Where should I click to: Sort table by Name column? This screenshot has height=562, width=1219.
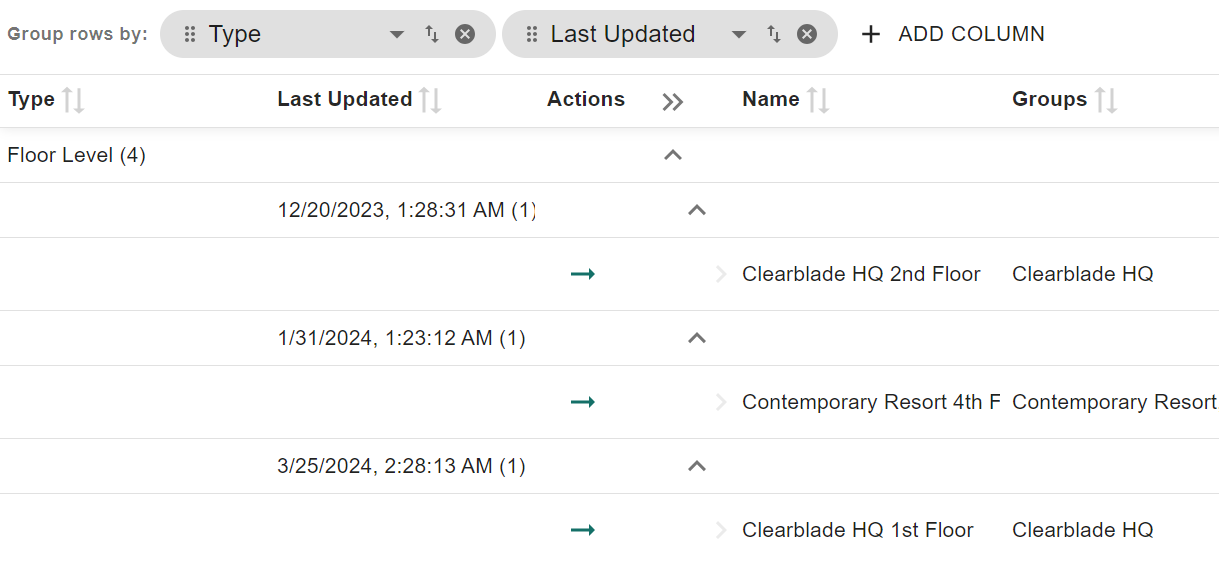click(818, 100)
